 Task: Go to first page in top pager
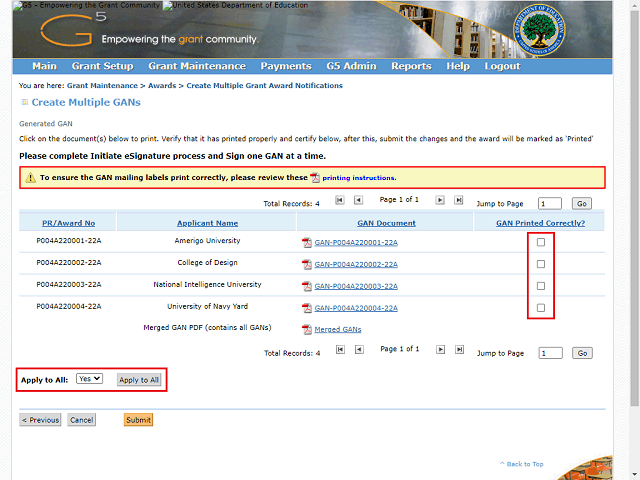340,200
